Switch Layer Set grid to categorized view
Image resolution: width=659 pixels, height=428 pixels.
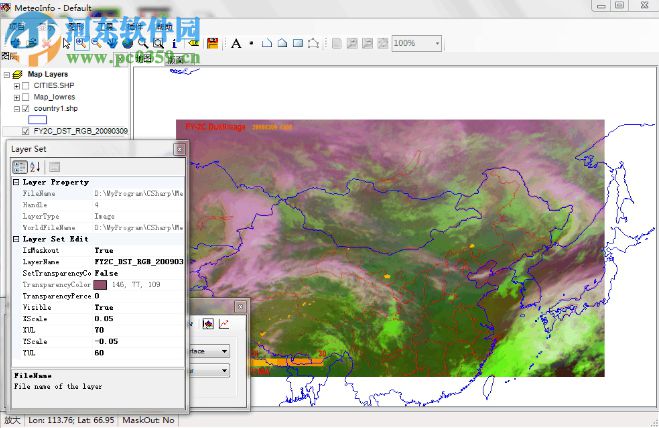point(20,167)
